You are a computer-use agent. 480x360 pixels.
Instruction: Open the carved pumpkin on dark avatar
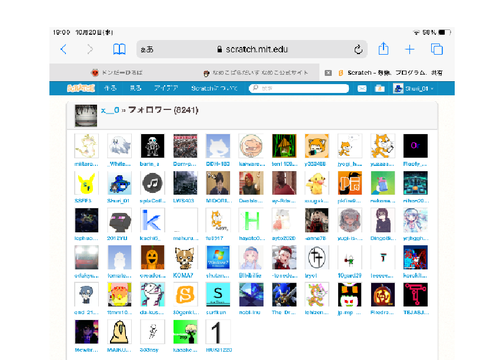pyautogui.click(x=383, y=295)
